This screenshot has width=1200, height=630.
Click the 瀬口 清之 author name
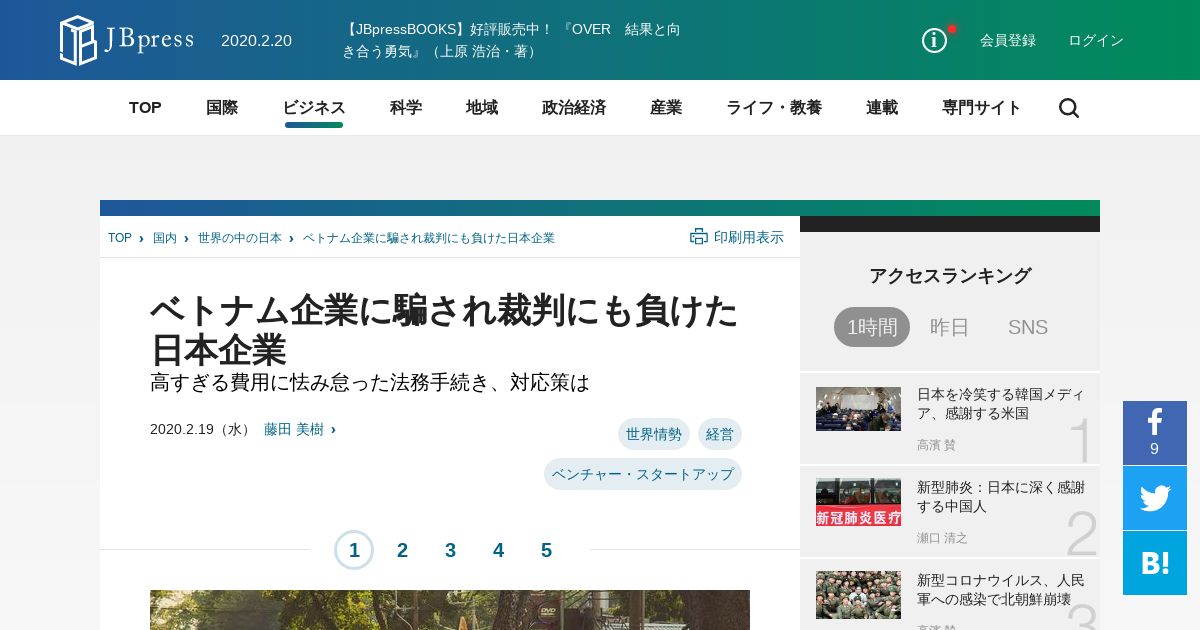pyautogui.click(x=942, y=538)
